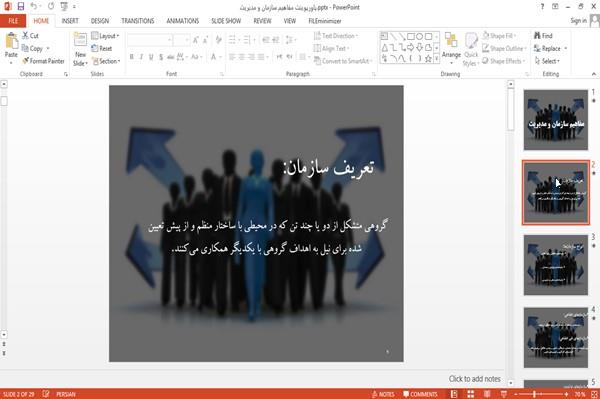Click the PERSIAN language indicator

click(66, 394)
